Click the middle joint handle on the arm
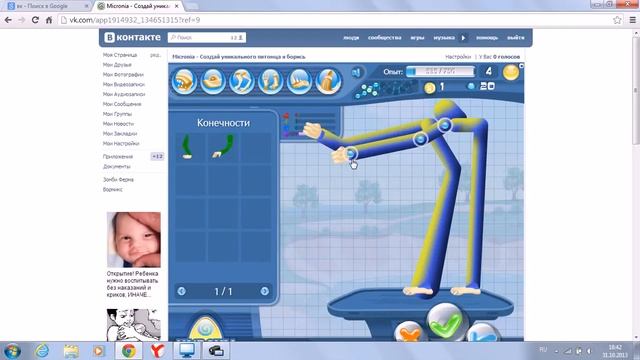 [420, 139]
